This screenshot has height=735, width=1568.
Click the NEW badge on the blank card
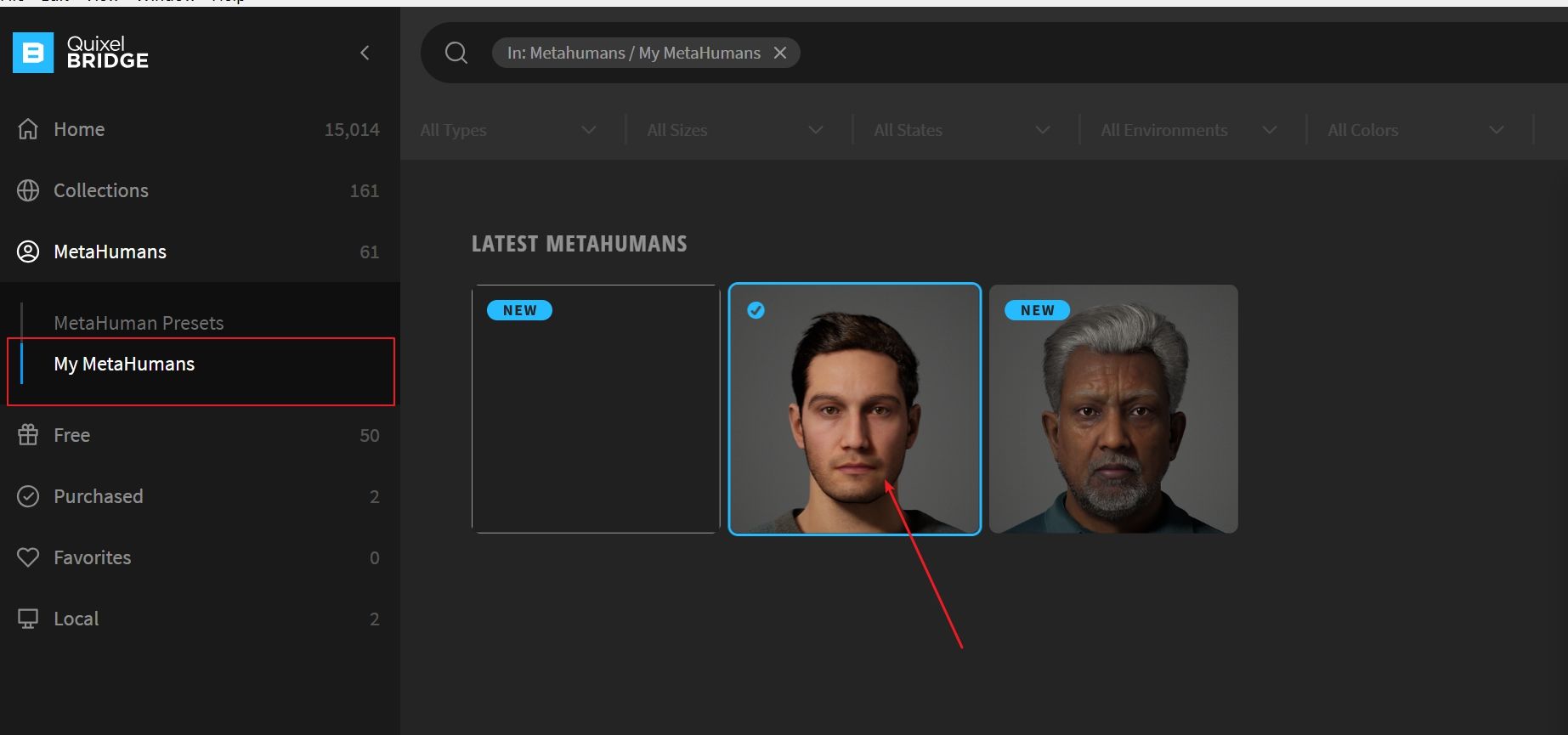click(x=519, y=310)
